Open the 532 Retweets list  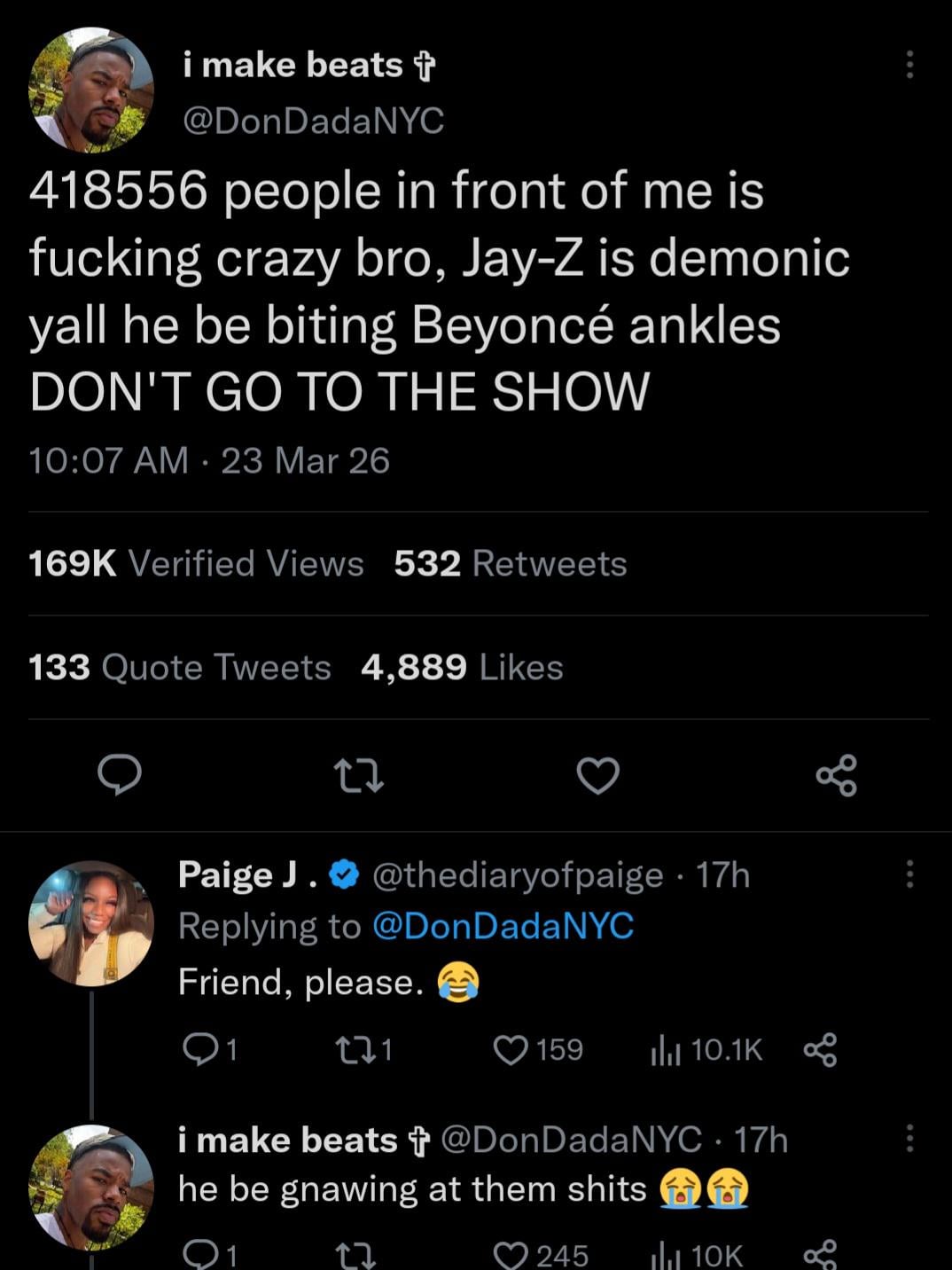510,564
